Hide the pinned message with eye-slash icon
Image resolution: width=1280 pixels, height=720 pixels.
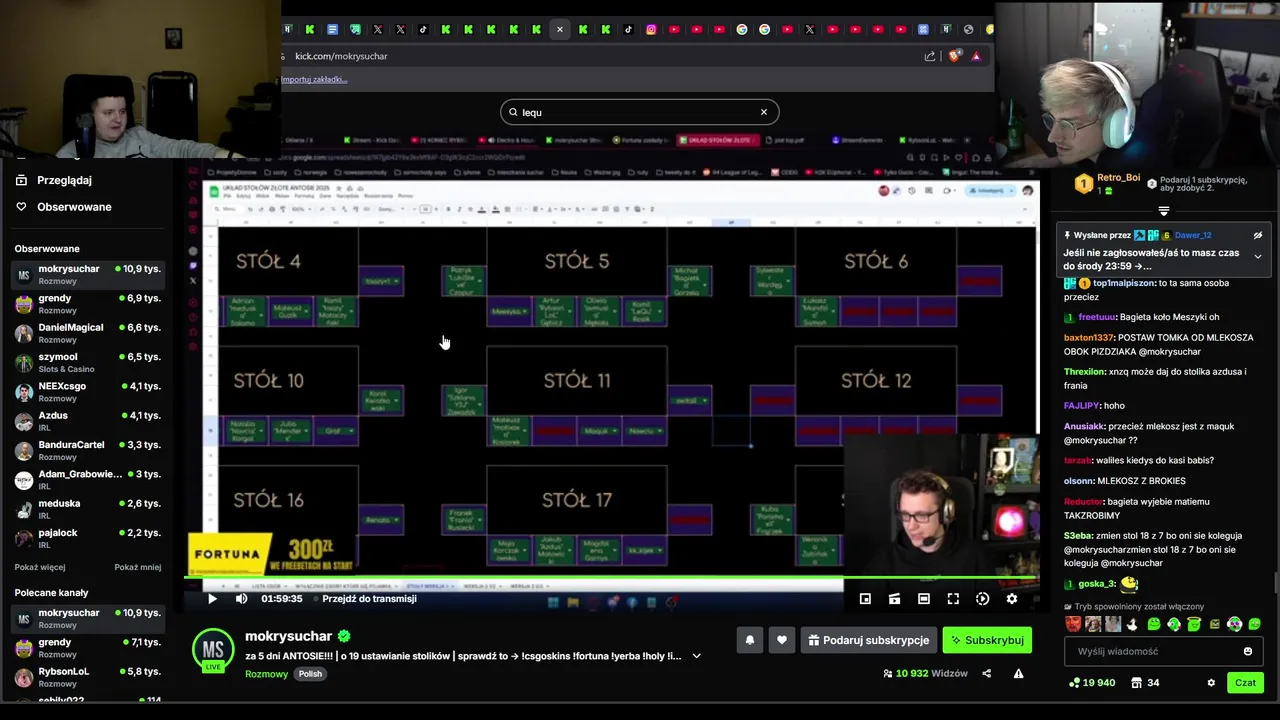click(x=1257, y=235)
